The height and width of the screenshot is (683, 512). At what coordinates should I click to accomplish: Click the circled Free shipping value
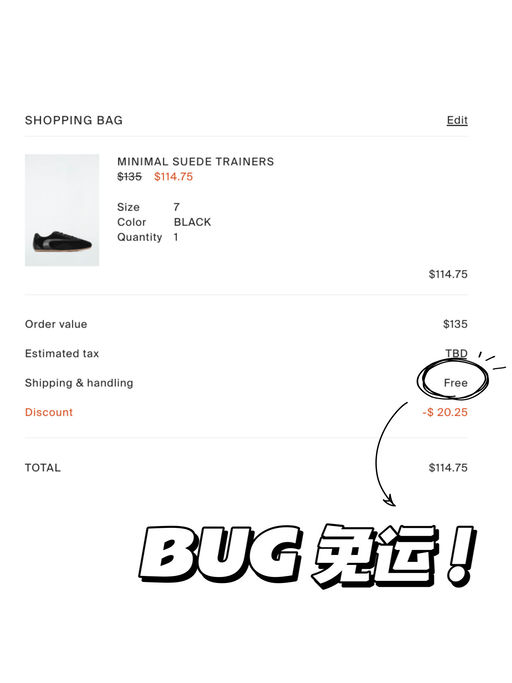[455, 383]
